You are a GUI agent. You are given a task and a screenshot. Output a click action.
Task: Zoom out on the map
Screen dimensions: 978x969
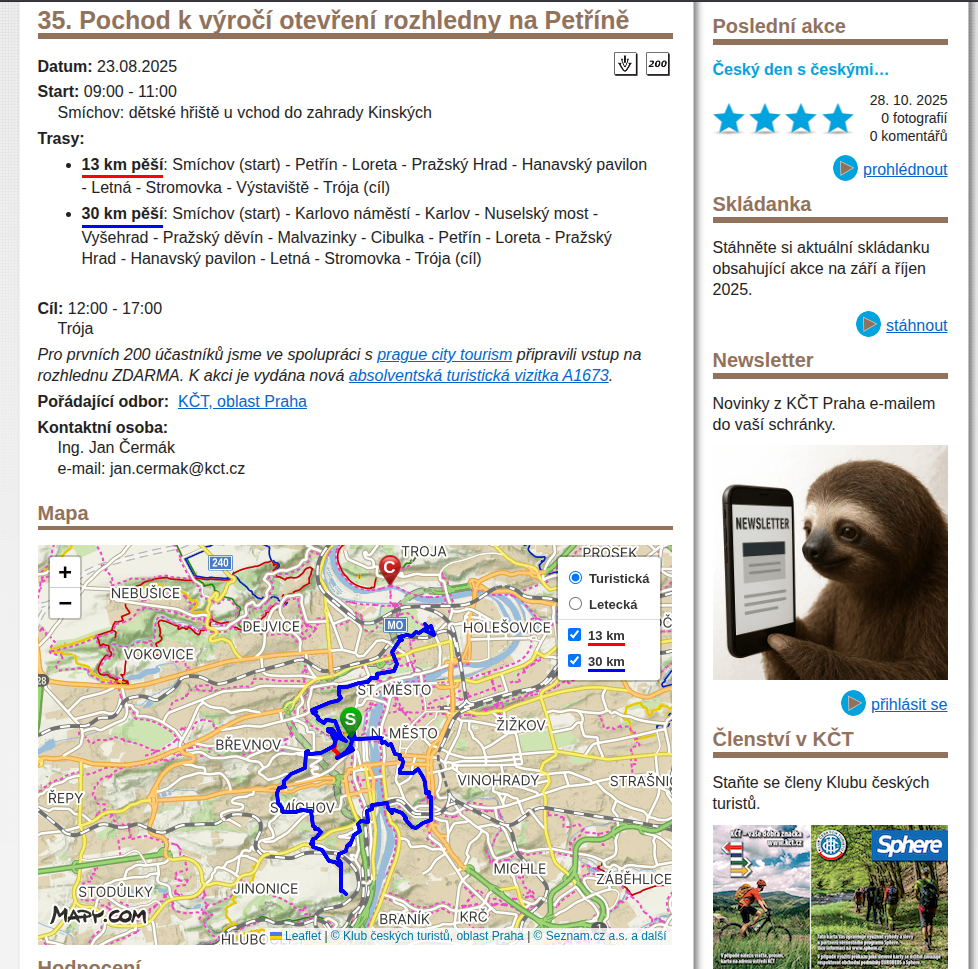point(65,603)
